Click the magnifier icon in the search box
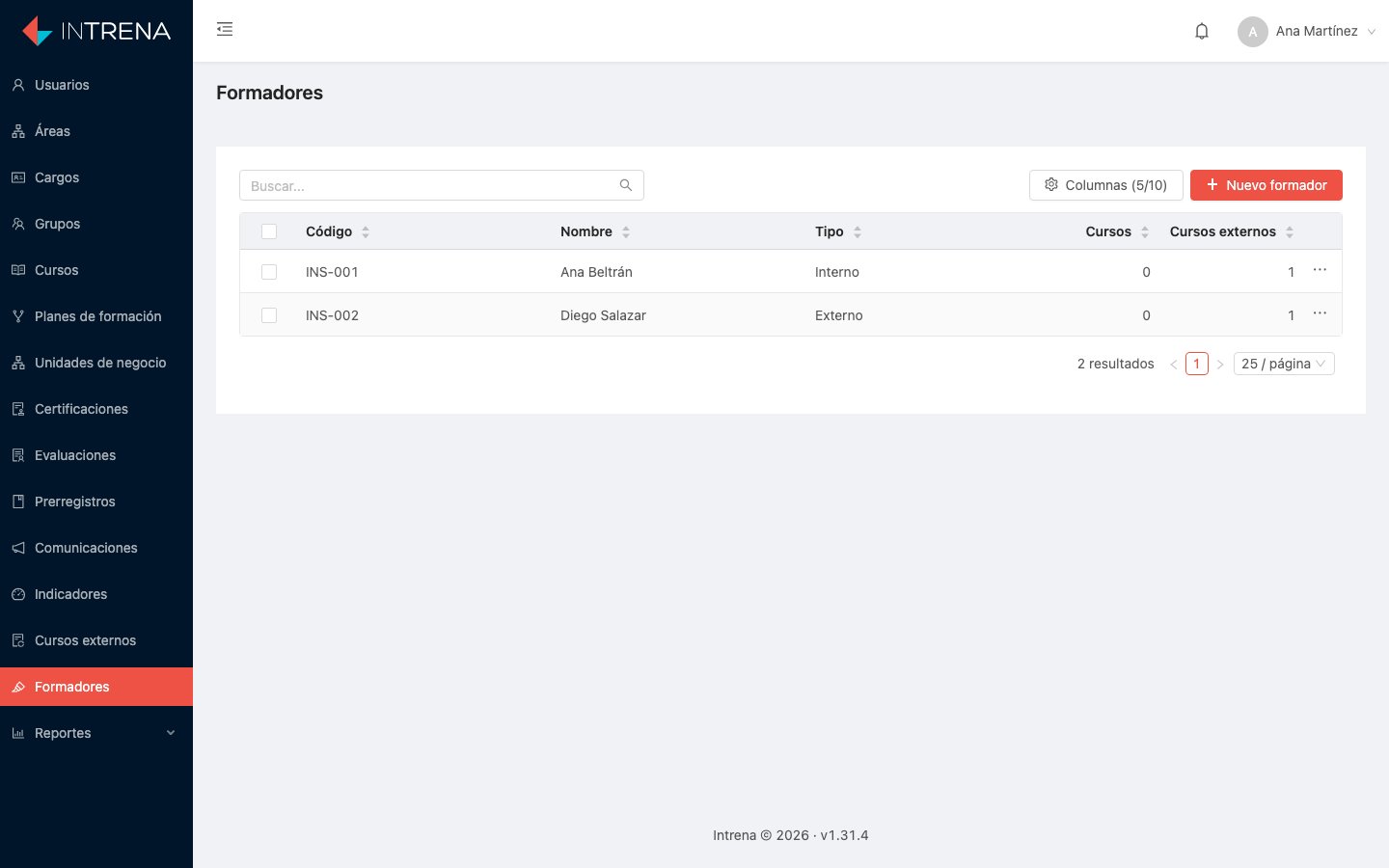Viewport: 1389px width, 868px height. (626, 185)
